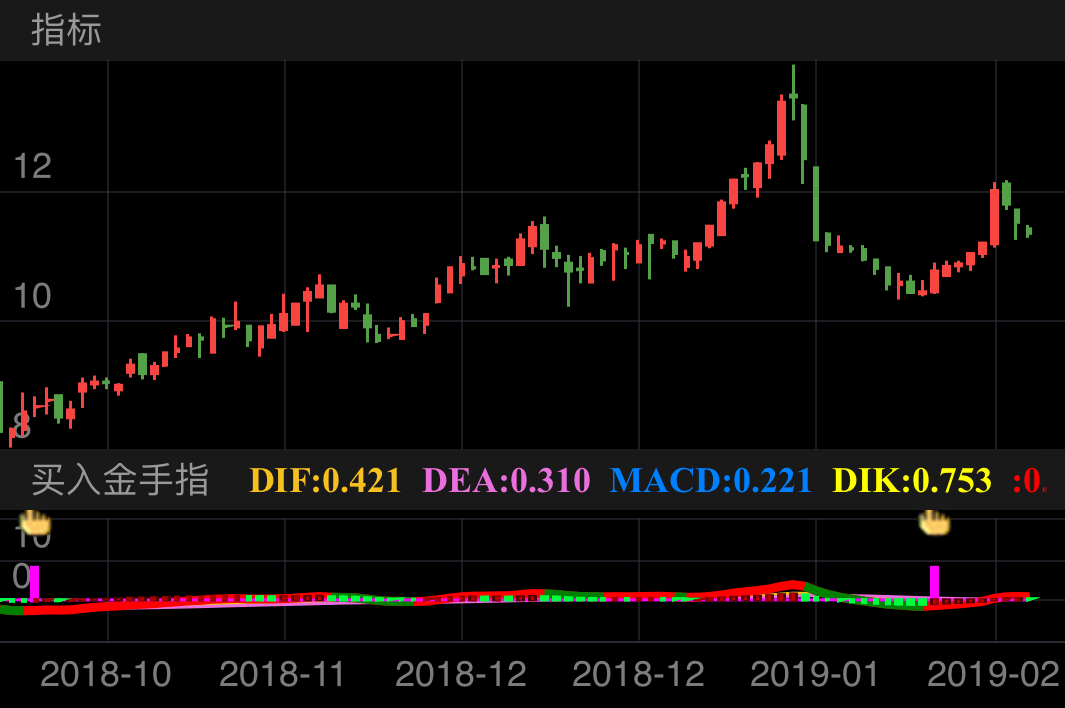
Task: Select the blue MACD:0.221 readout
Action: point(711,481)
